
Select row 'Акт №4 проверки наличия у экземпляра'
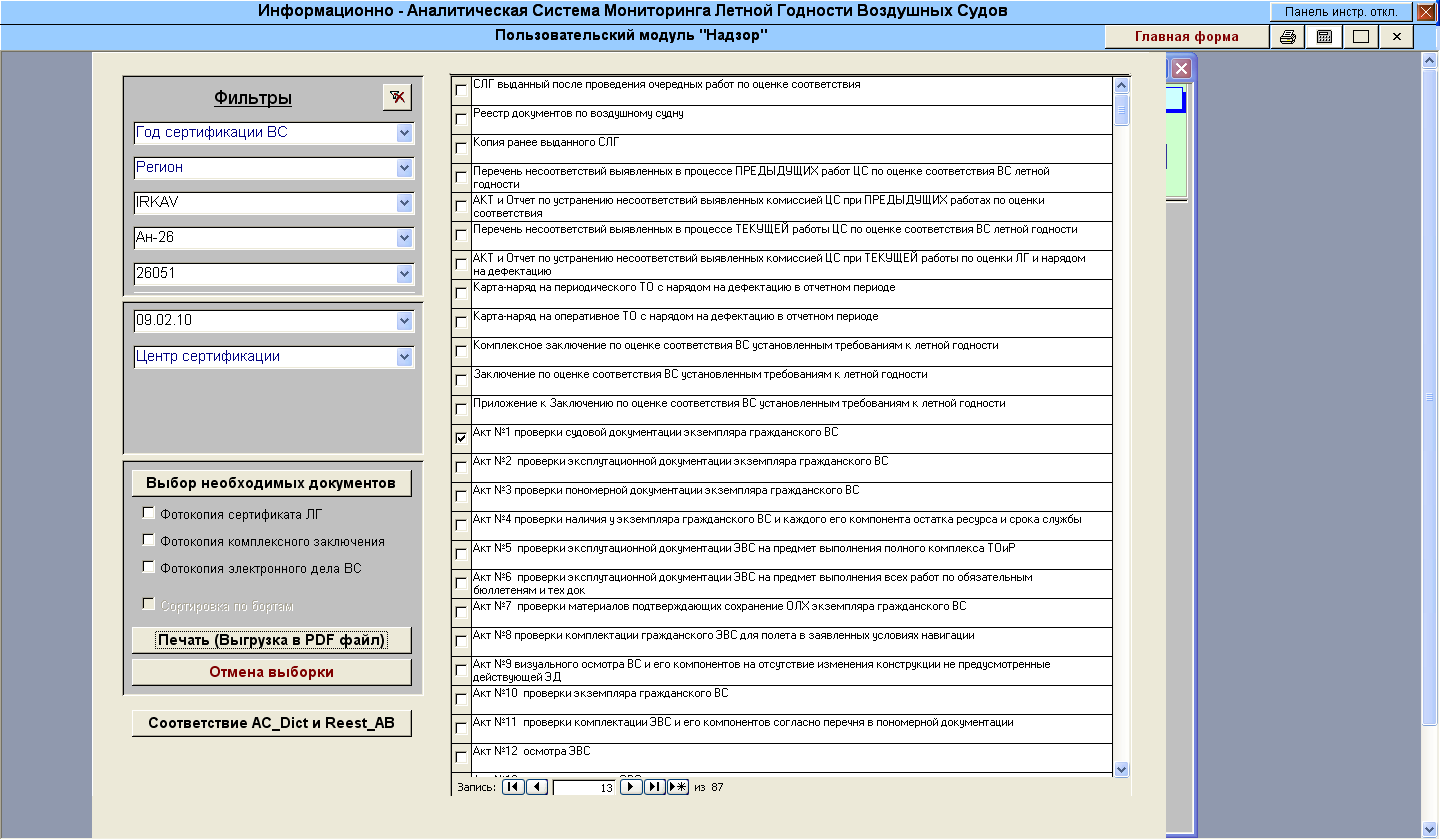click(791, 526)
